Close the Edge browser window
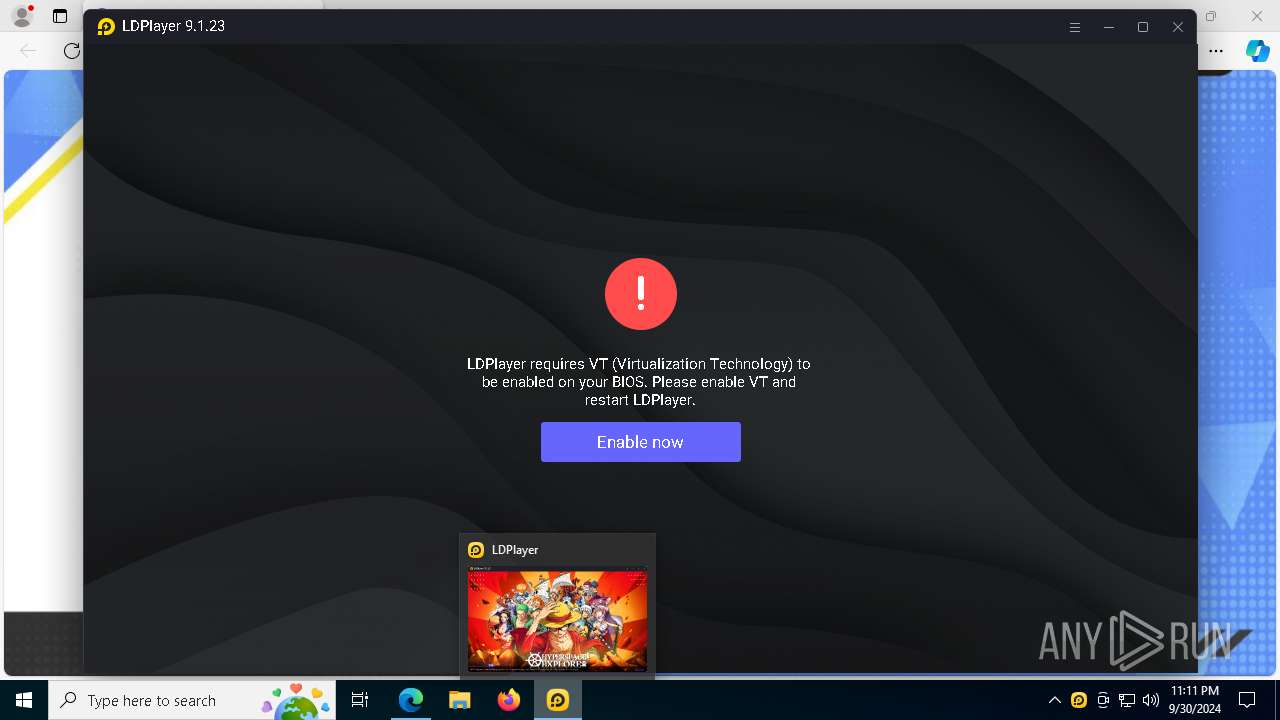This screenshot has width=1280, height=720. [1257, 16]
